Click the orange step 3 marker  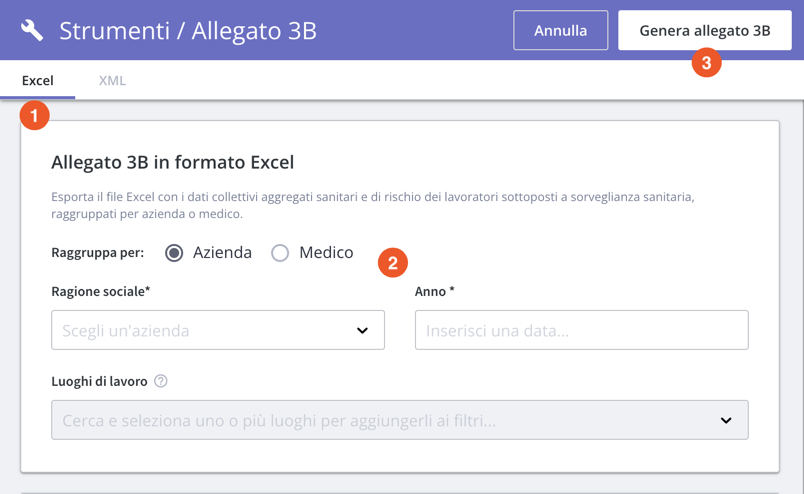tap(706, 62)
